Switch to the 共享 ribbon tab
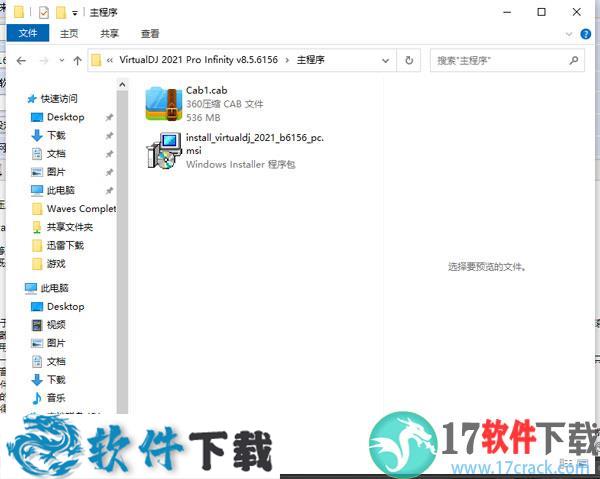 coord(109,34)
